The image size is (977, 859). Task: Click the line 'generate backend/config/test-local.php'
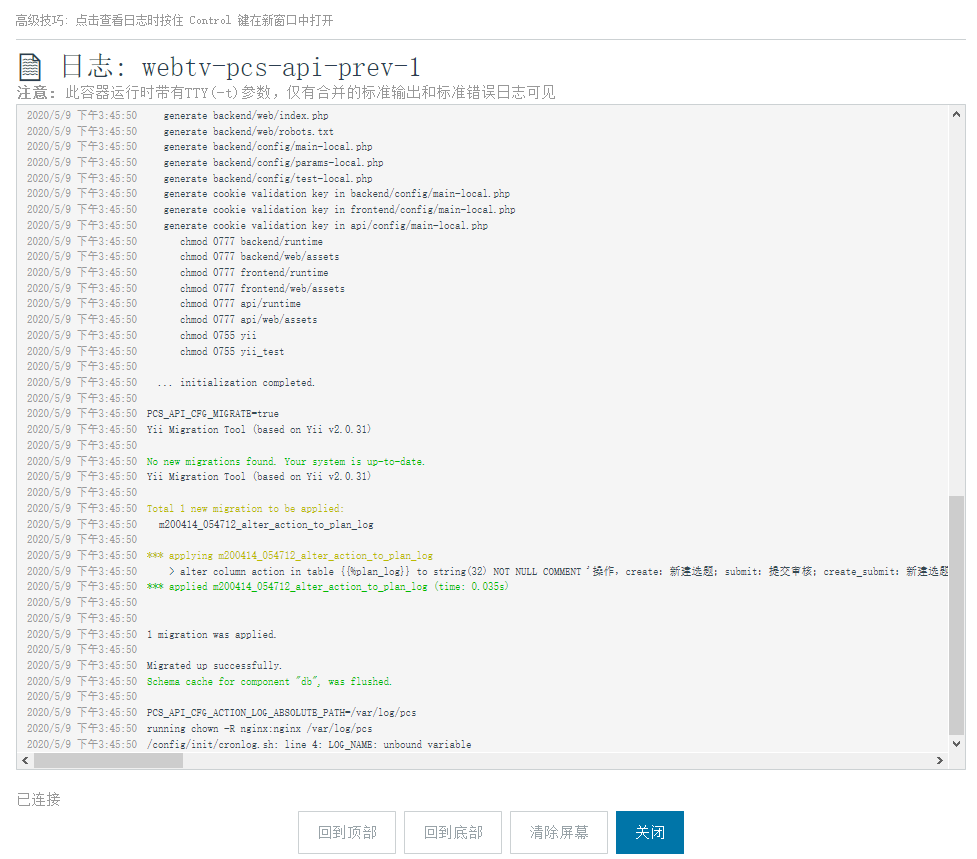(x=267, y=178)
